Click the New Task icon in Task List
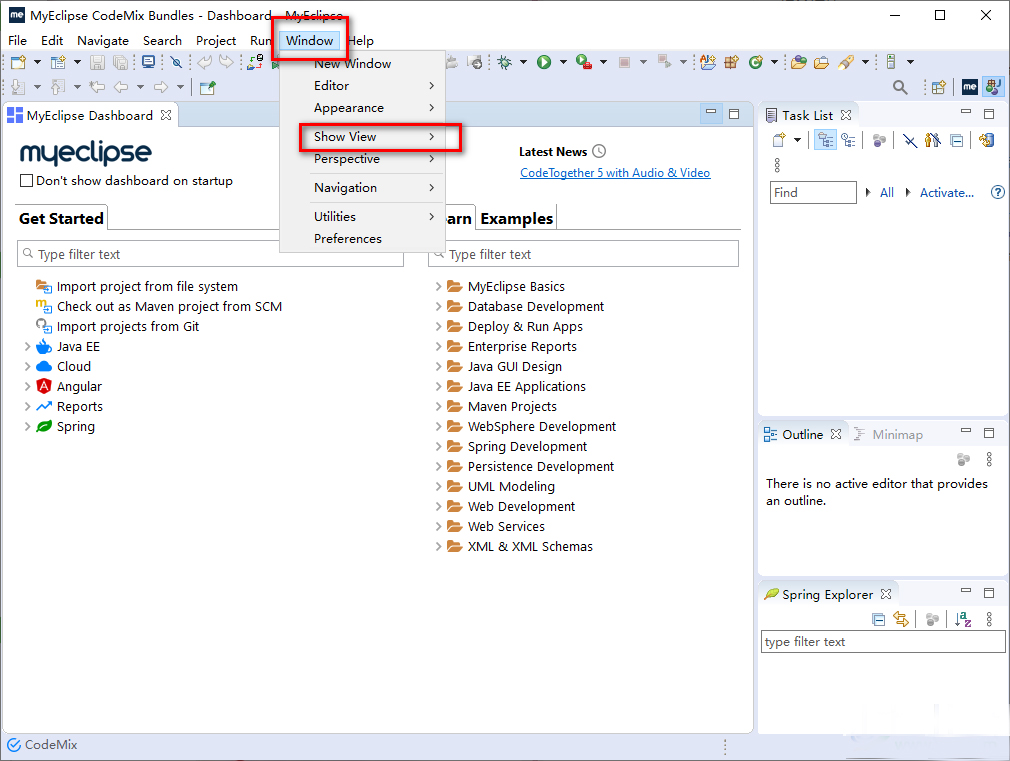This screenshot has height=761, width=1010. tap(779, 140)
